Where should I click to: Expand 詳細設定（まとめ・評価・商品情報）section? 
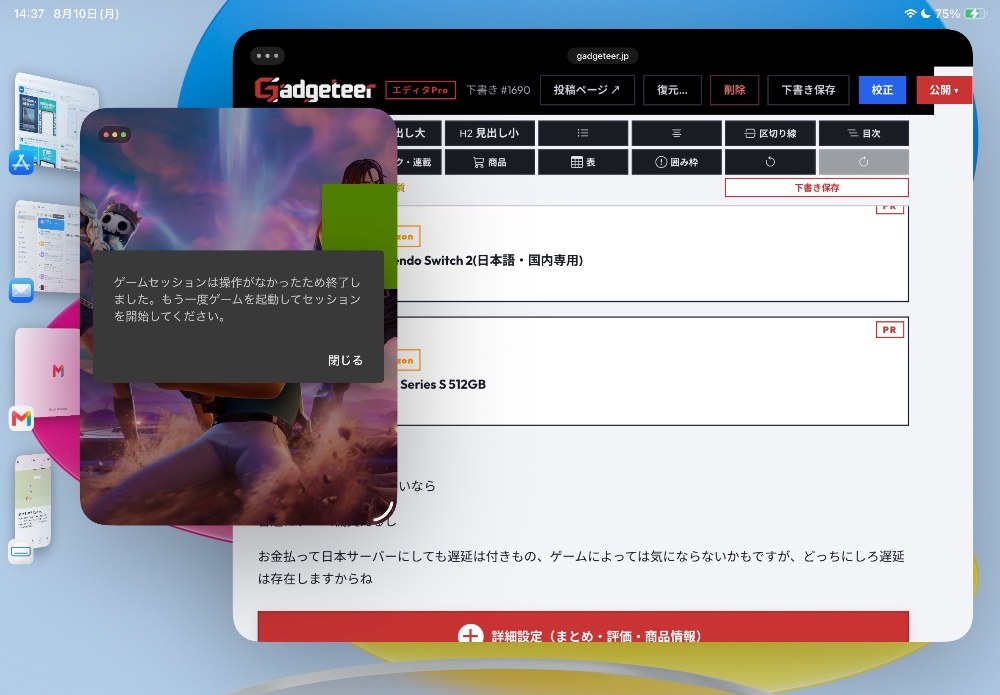click(583, 627)
